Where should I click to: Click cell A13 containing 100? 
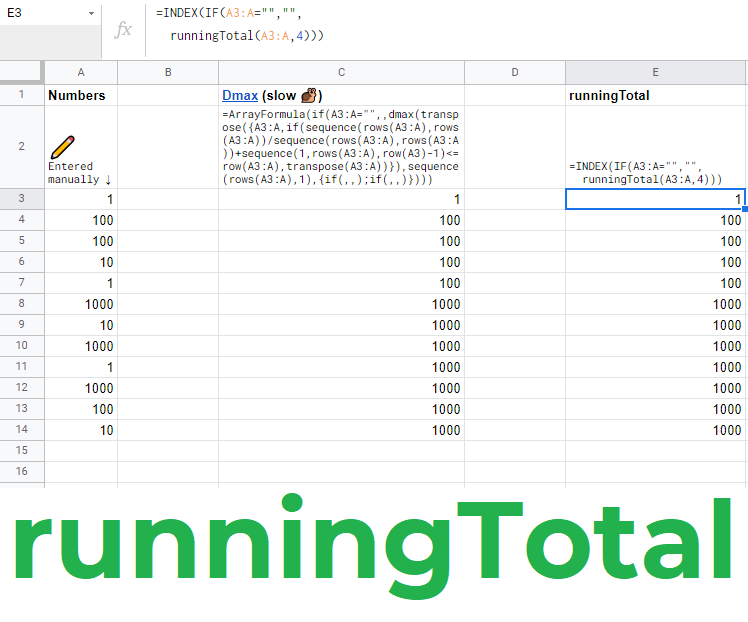81,409
